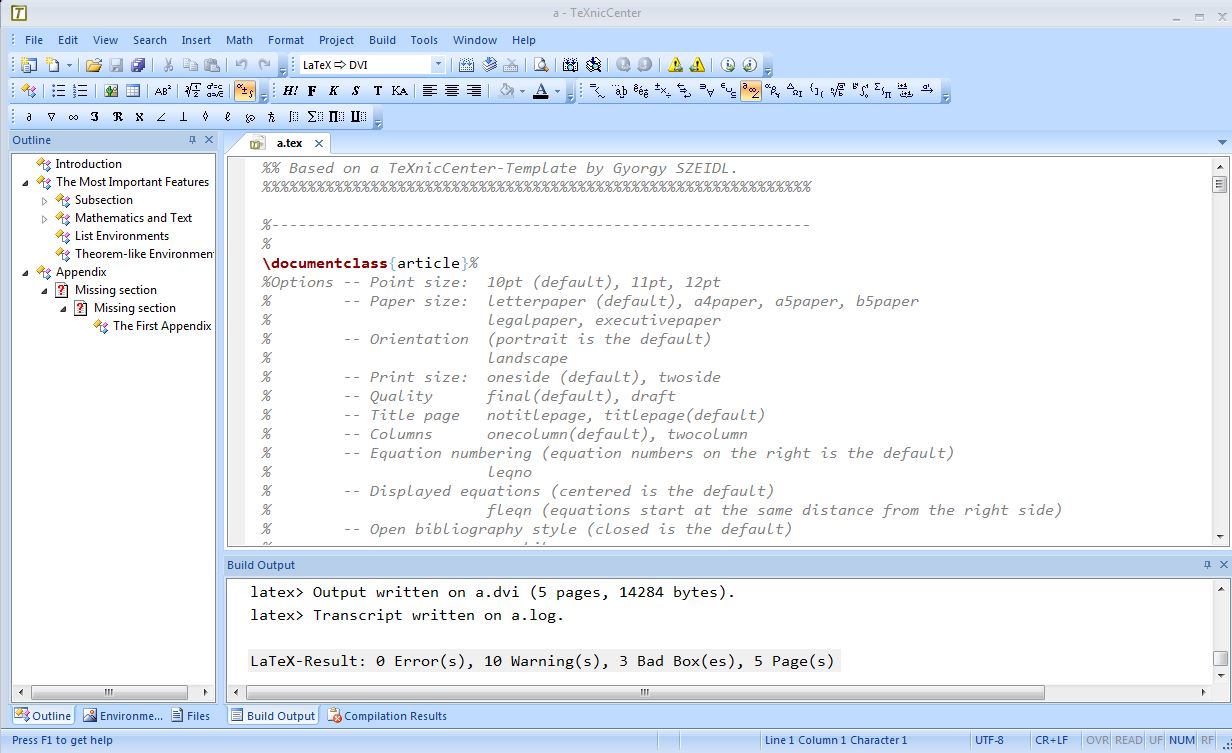Collapse The Most Important Features node
The width and height of the screenshot is (1232, 753).
[26, 182]
